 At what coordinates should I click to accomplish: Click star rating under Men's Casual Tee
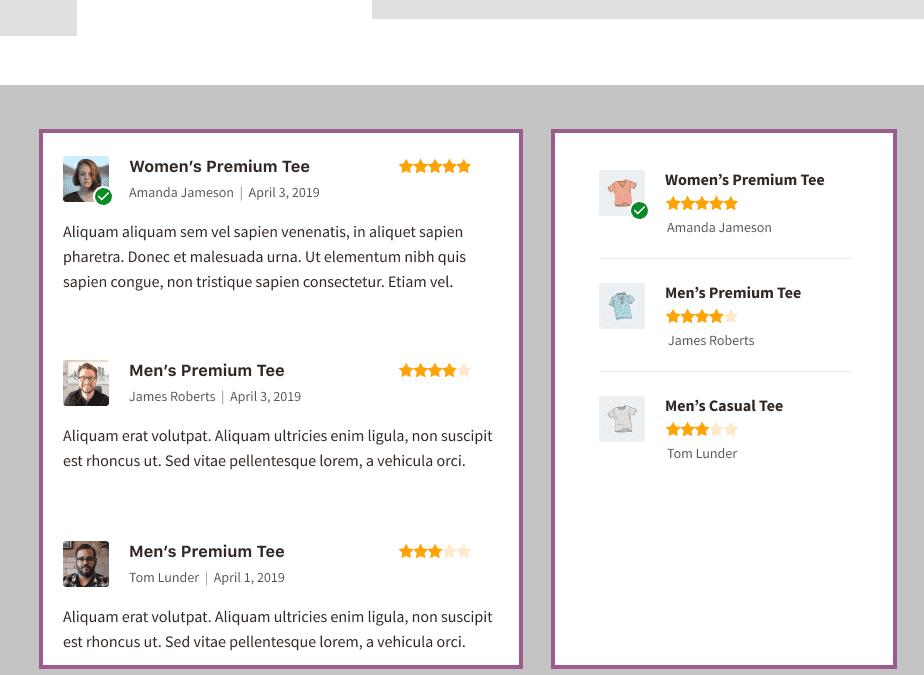coord(702,430)
